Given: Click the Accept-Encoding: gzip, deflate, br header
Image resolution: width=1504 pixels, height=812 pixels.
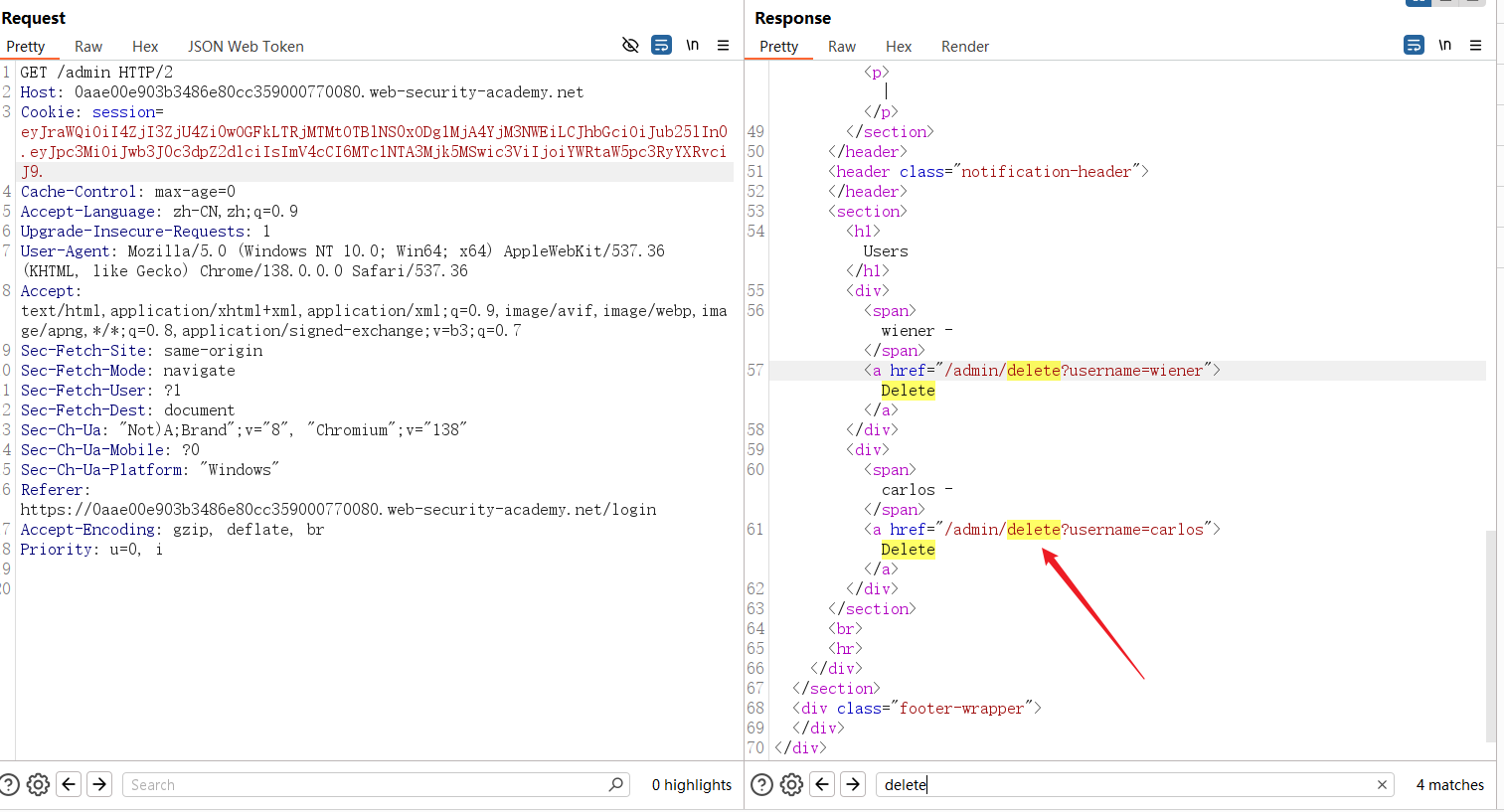Looking at the screenshot, I should pos(173,530).
